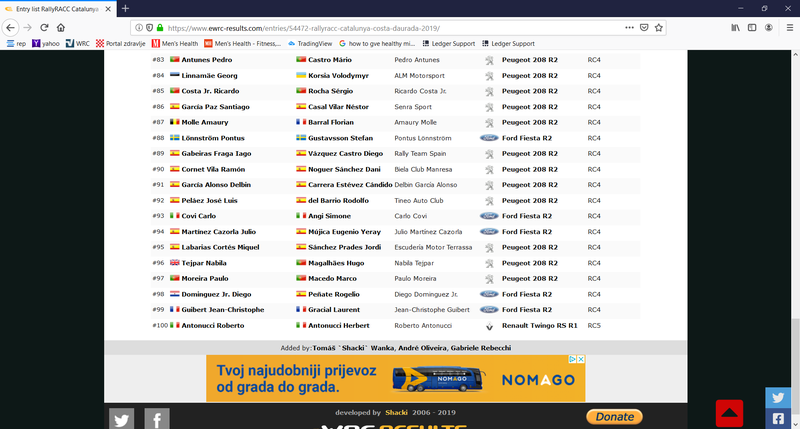The width and height of the screenshot is (800, 429).
Task: Open Nomago bus advertisement banner
Action: pyautogui.click(x=395, y=378)
